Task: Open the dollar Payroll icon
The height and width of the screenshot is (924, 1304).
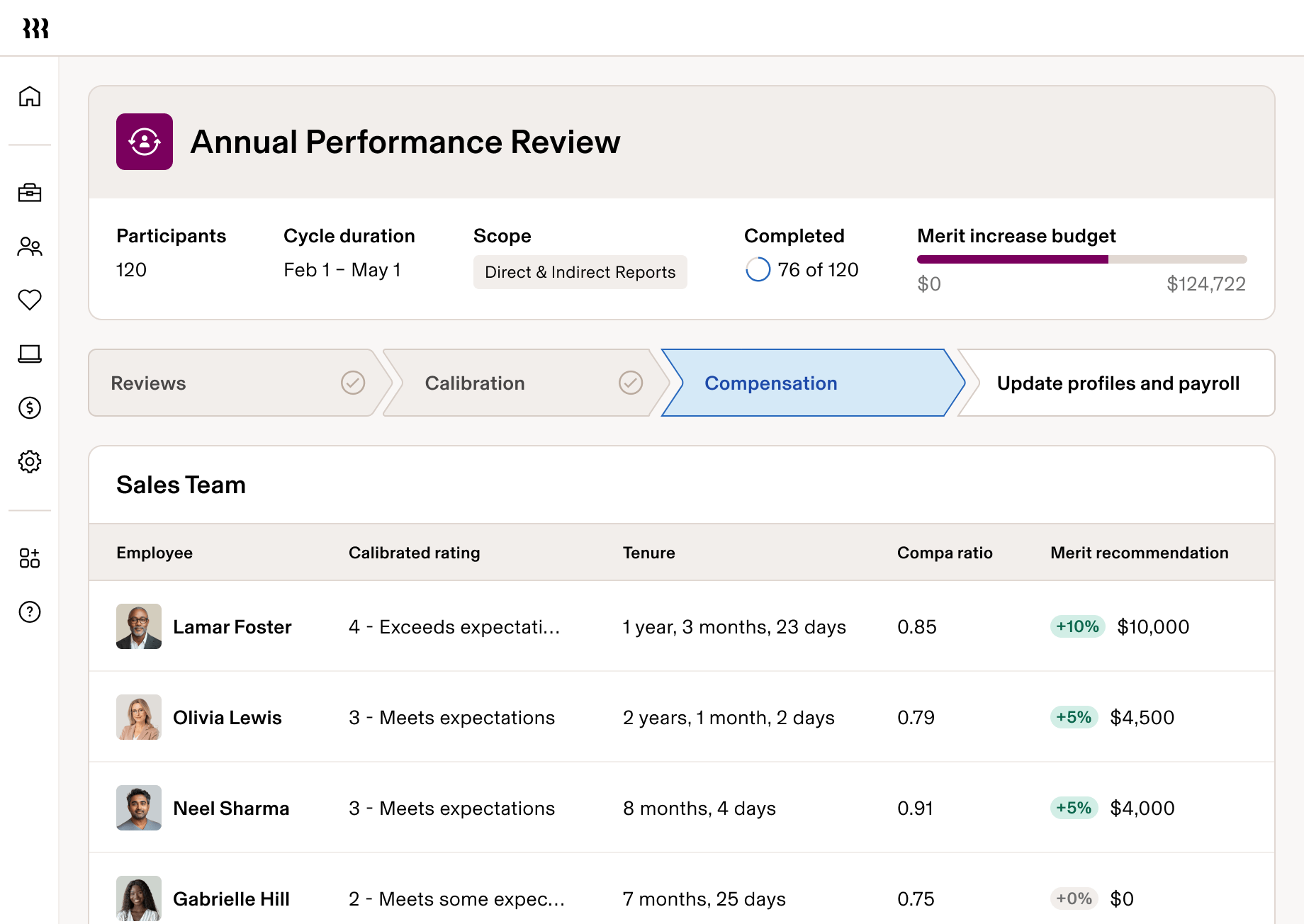Action: 29,408
